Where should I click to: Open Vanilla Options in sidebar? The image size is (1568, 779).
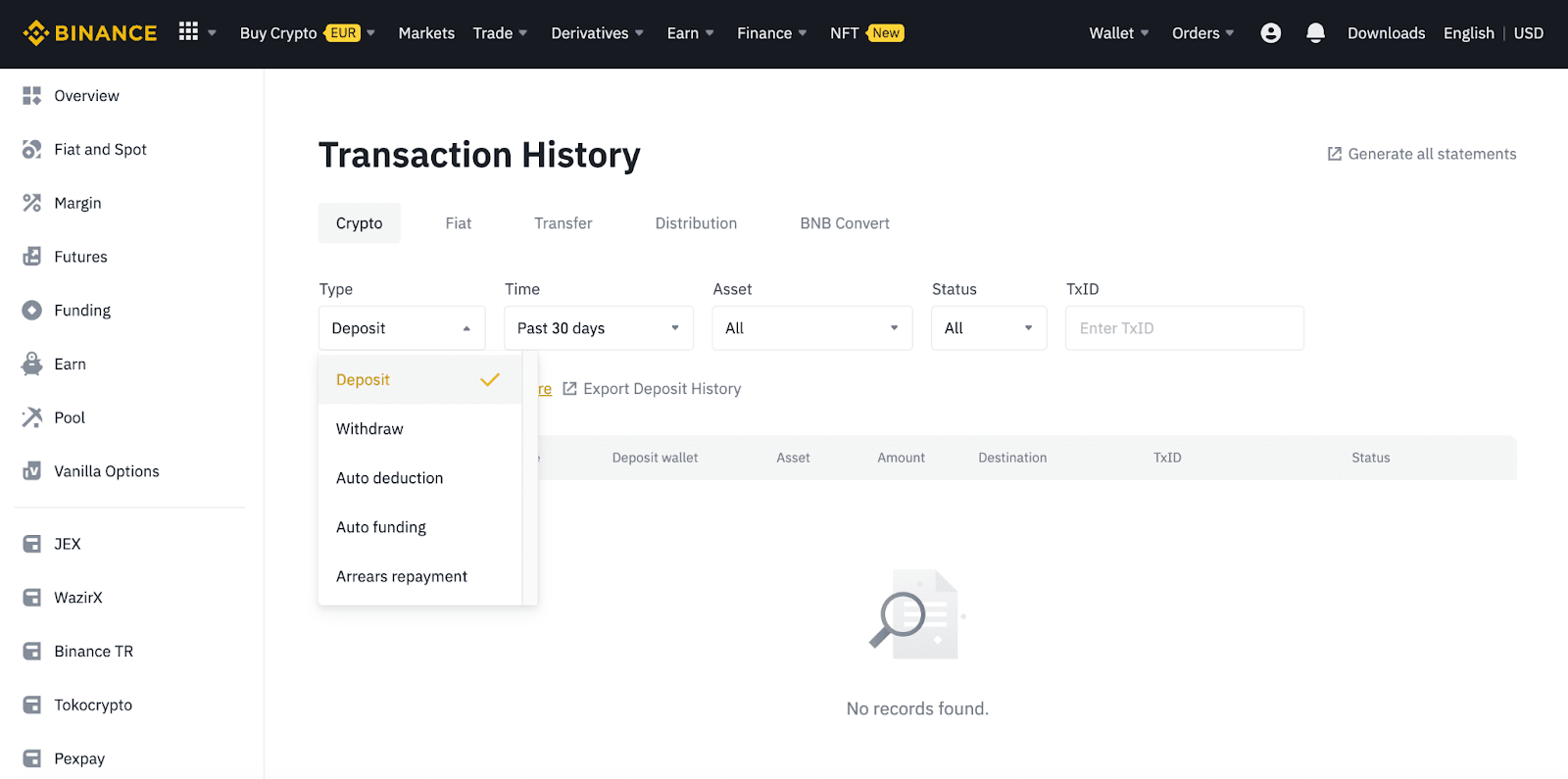107,471
